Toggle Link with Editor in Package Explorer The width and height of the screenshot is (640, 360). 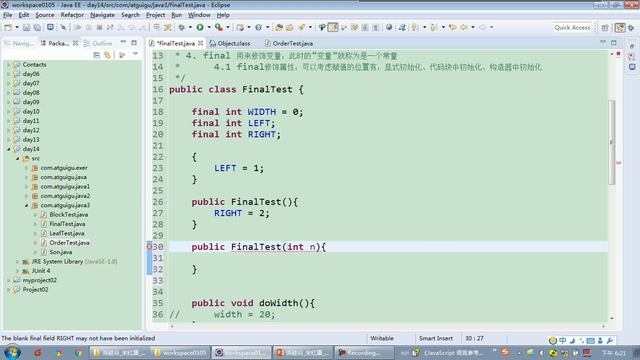tap(107, 55)
